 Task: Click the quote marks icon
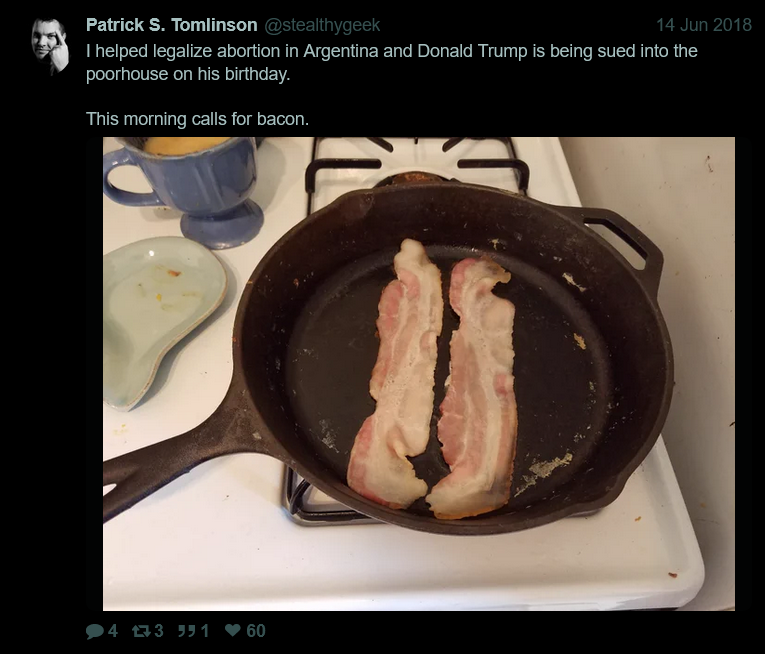[x=187, y=631]
